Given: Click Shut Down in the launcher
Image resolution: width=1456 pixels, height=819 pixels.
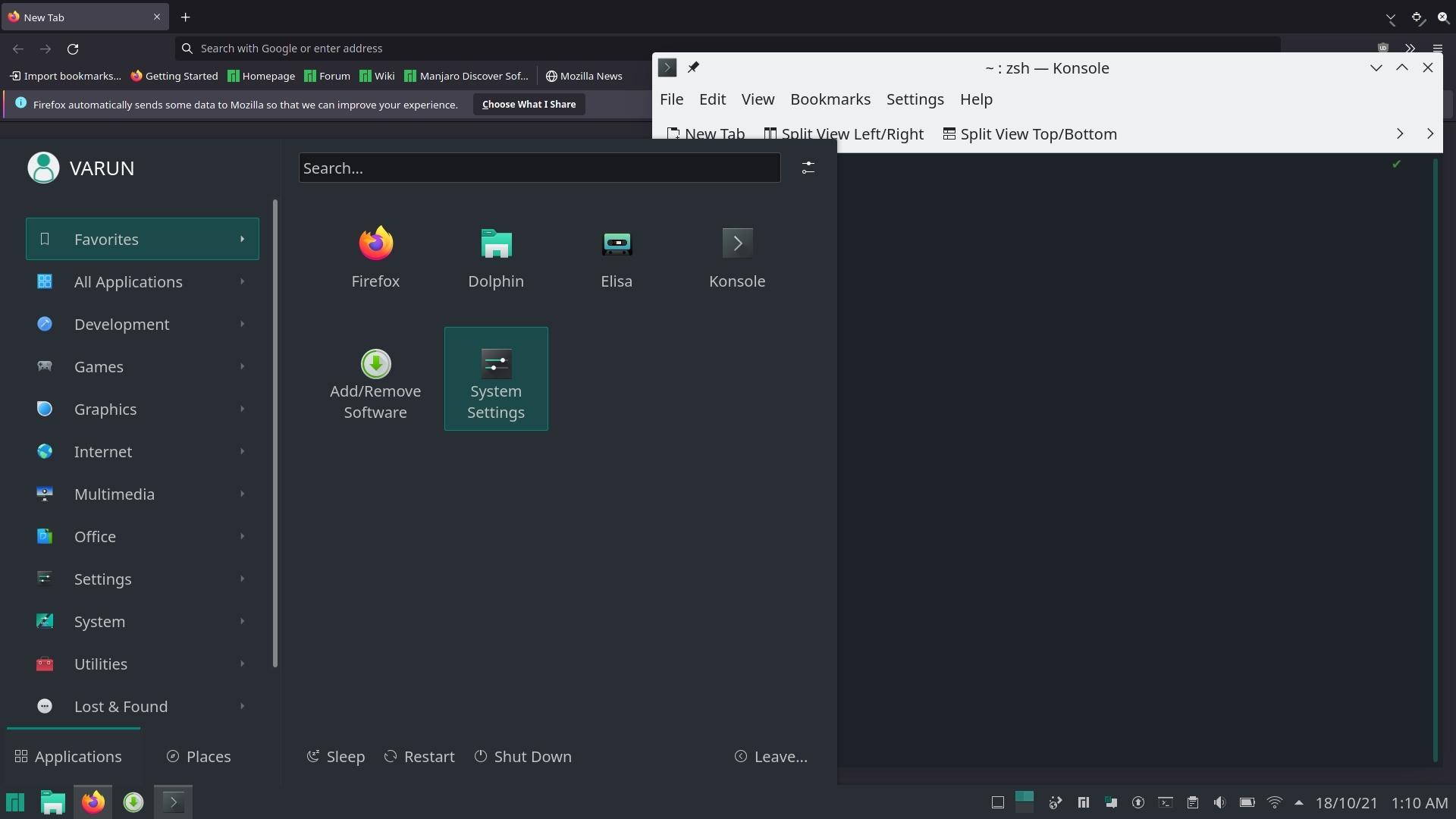Looking at the screenshot, I should tap(523, 756).
